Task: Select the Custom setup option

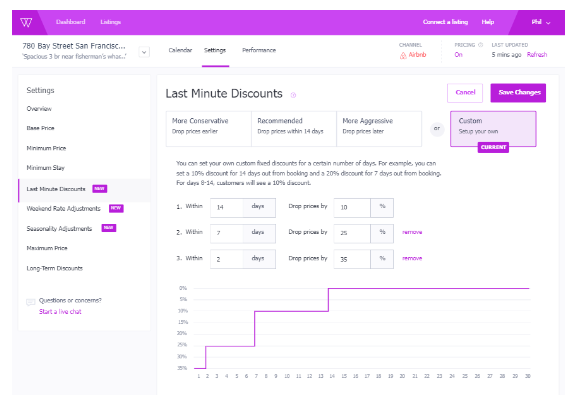Action: [493, 129]
